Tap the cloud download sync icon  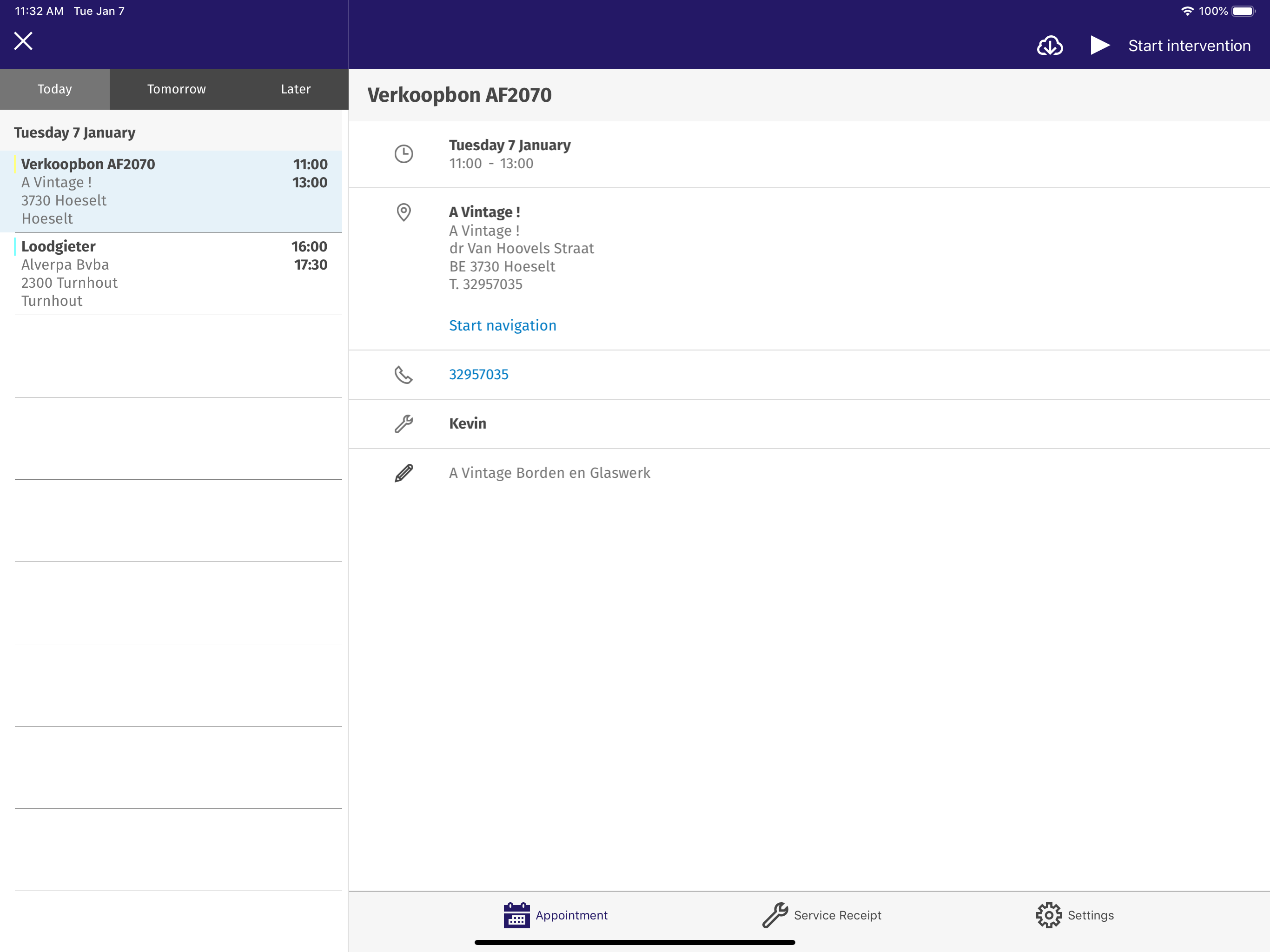point(1050,46)
